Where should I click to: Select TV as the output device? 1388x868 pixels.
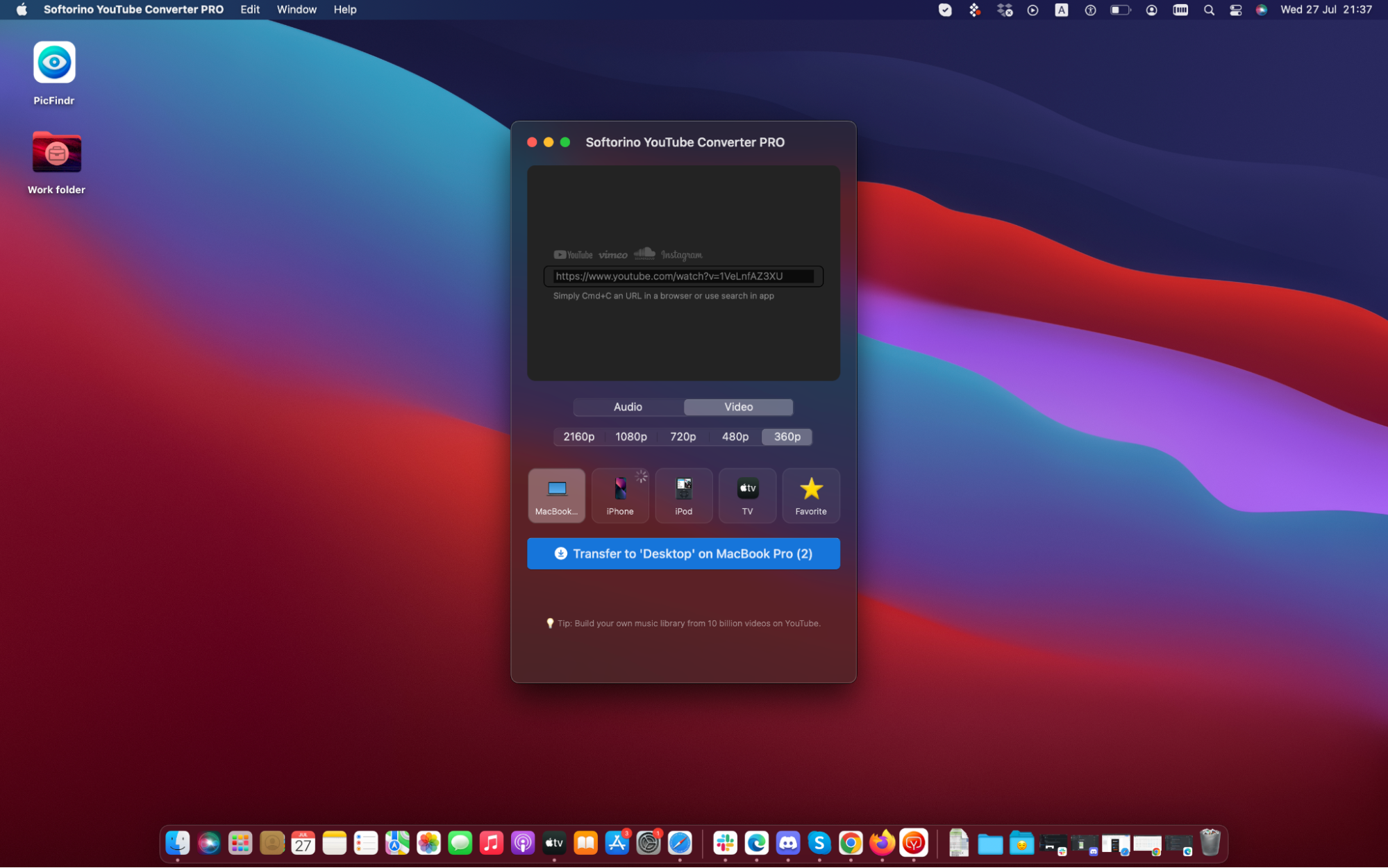[x=747, y=495]
